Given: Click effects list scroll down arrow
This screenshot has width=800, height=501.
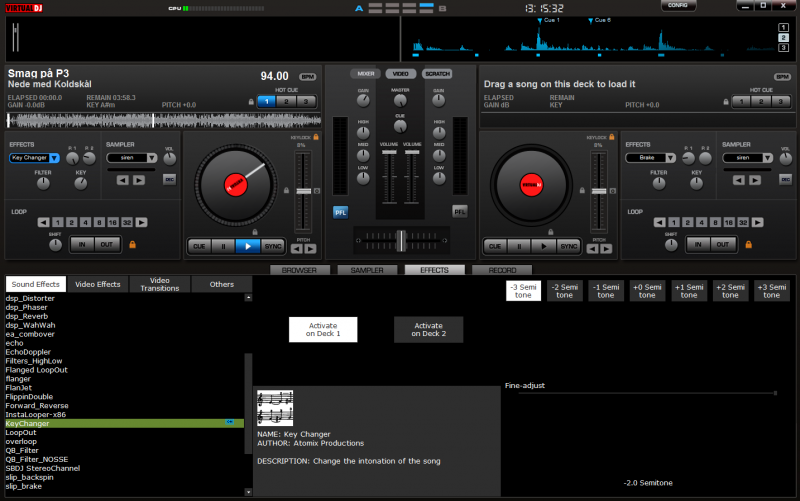Looking at the screenshot, I should [248, 492].
